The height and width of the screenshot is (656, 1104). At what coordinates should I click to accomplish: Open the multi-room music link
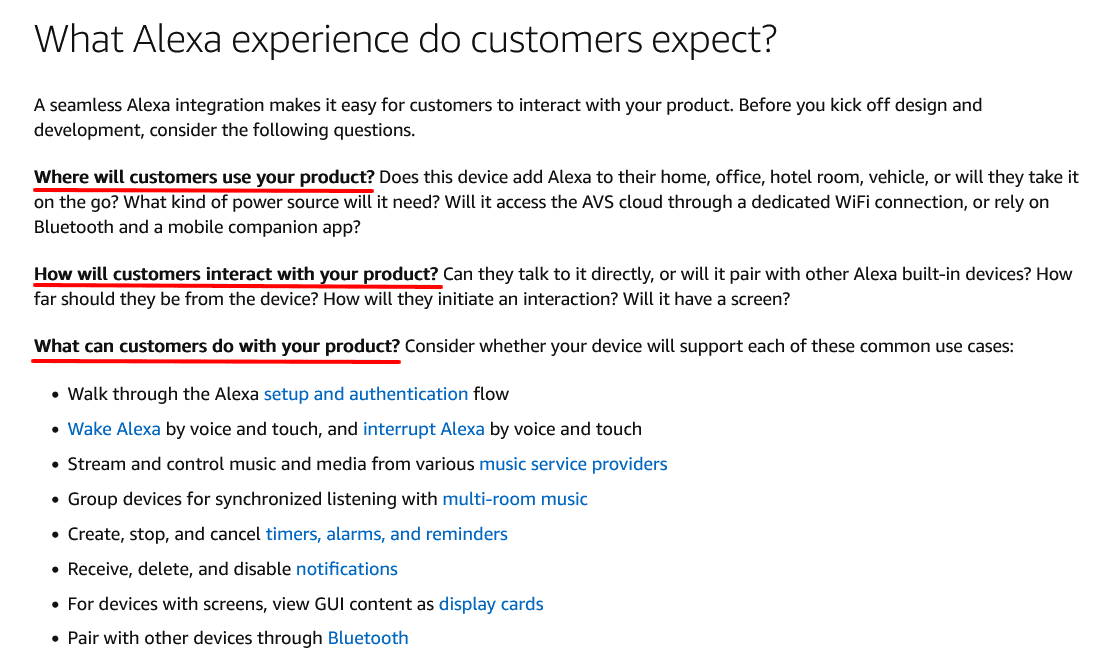pos(515,499)
